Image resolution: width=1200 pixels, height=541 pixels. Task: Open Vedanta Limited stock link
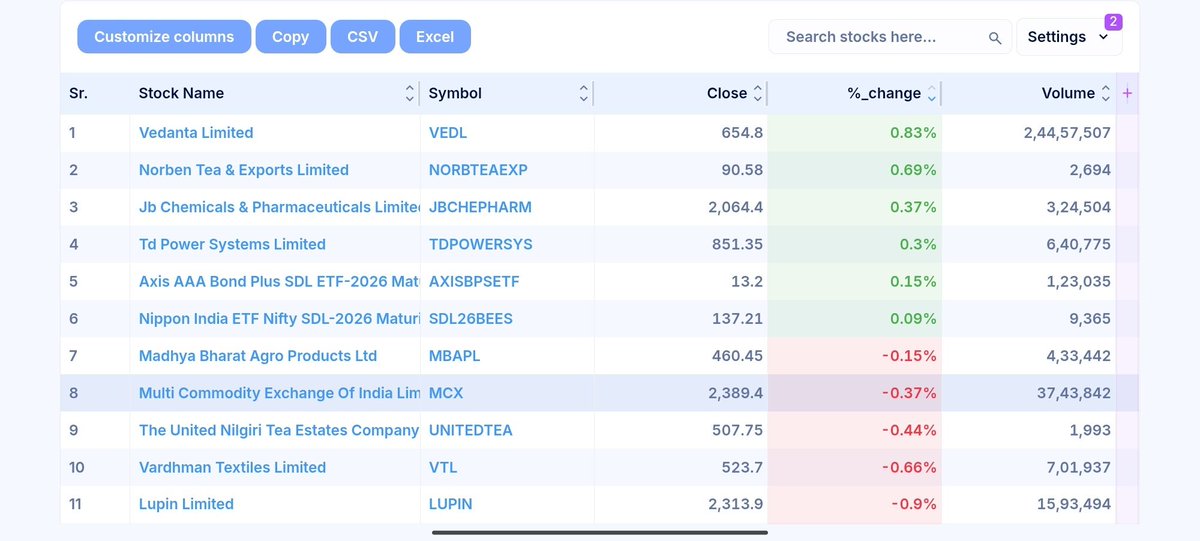(196, 133)
